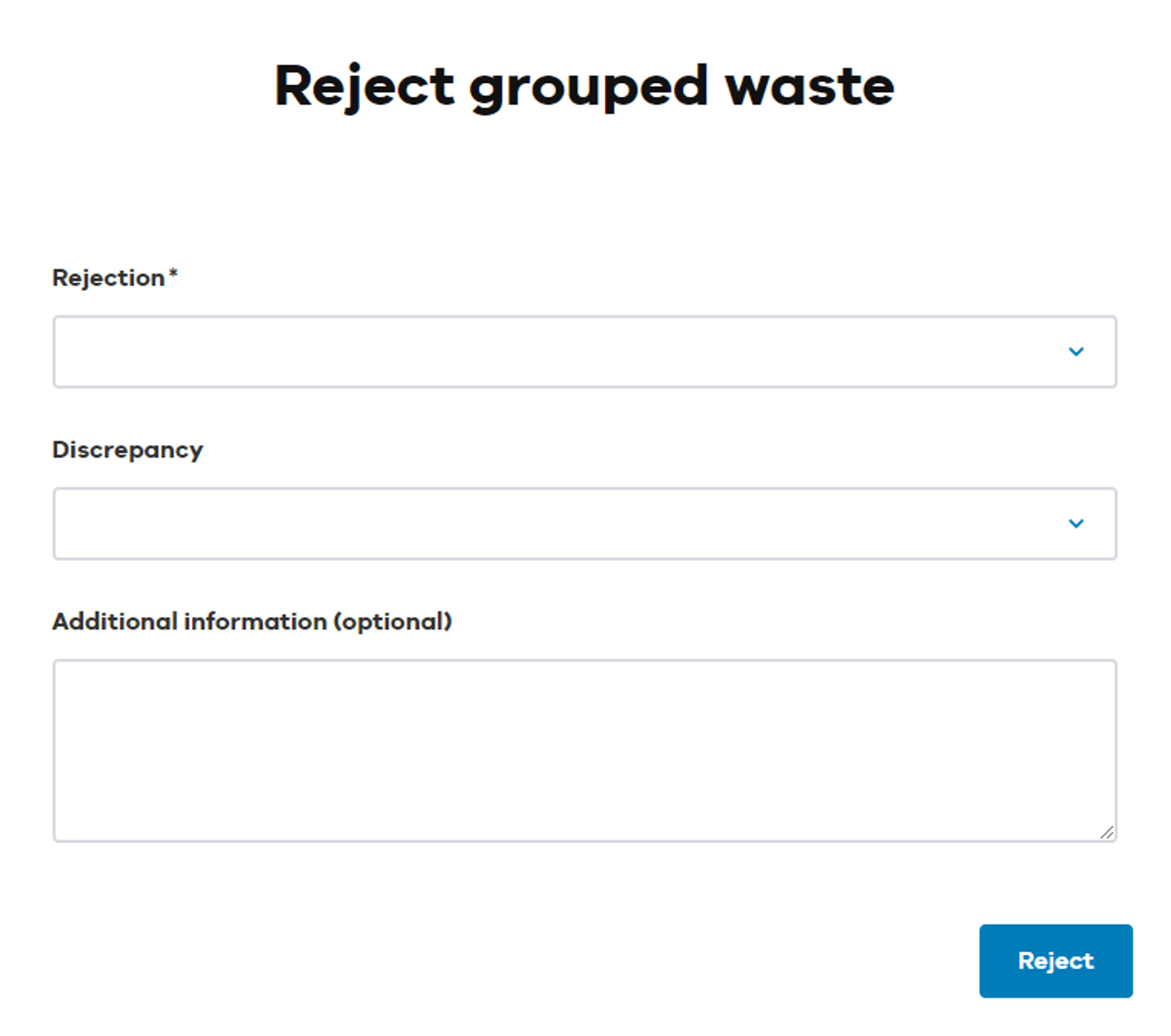Activate the blue Reject action

pos(1055,960)
